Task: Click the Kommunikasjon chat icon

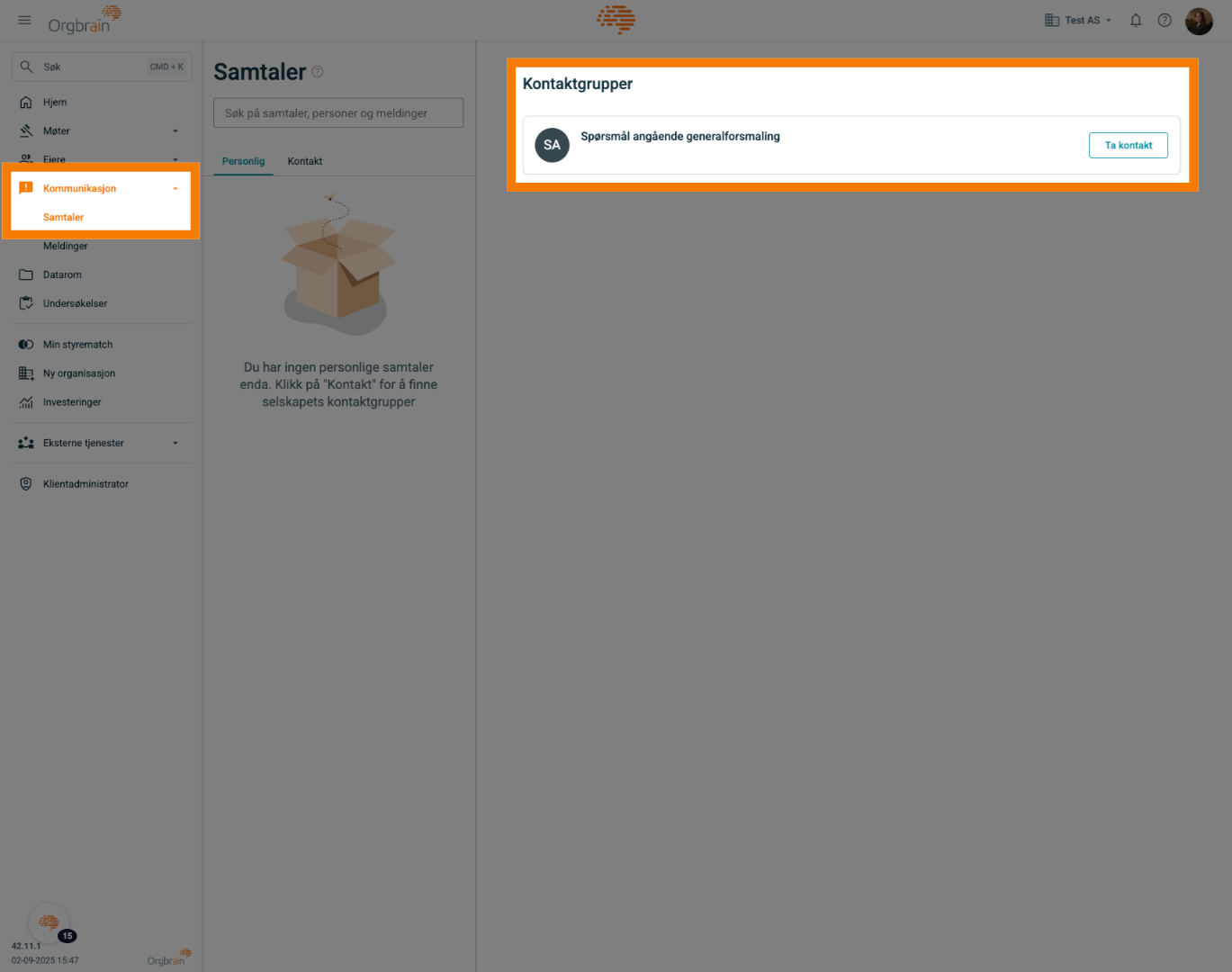Action: [x=26, y=188]
